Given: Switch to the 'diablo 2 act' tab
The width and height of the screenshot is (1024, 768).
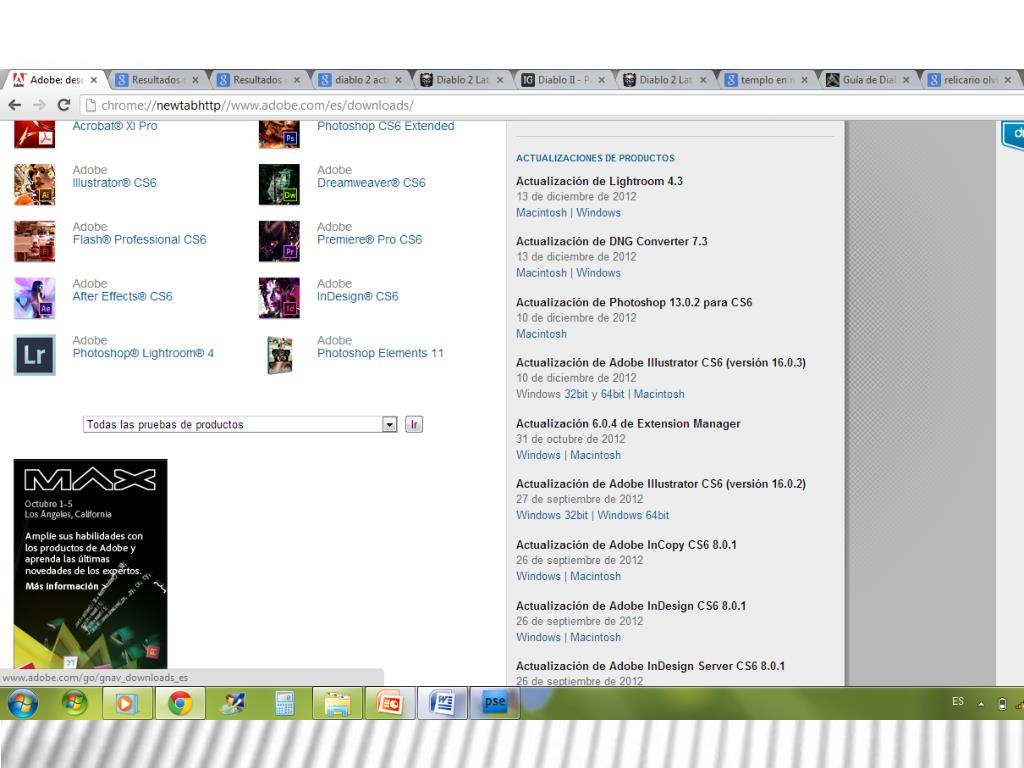Looking at the screenshot, I should pos(360,80).
